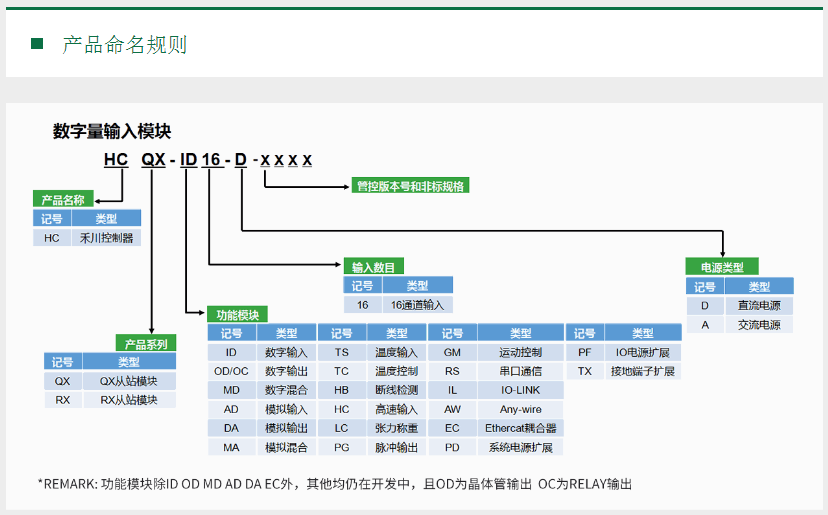Image resolution: width=828 pixels, height=515 pixels.
Task: Click the HB code cell
Action: tap(342, 390)
